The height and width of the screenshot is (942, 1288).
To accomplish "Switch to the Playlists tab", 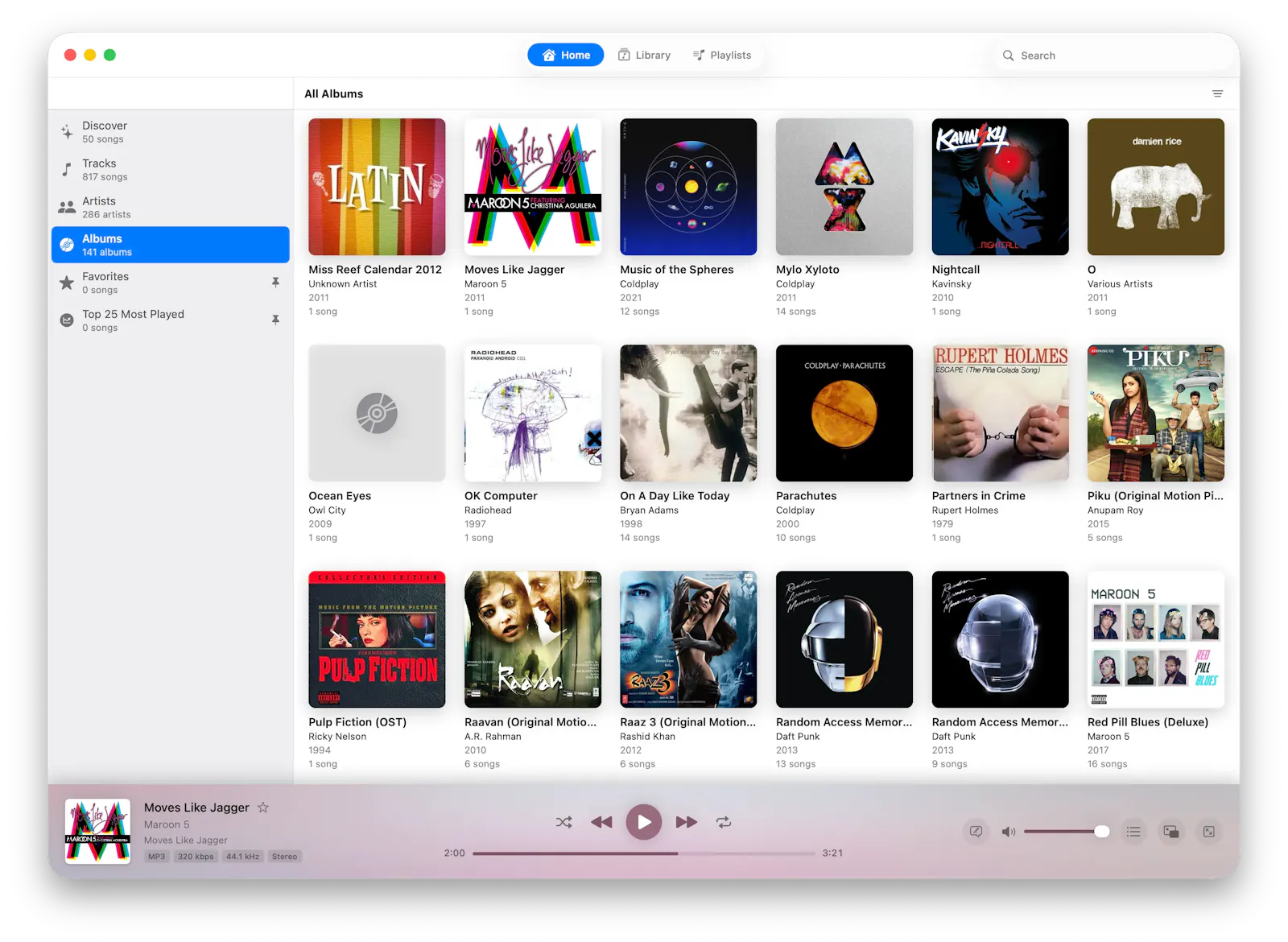I will click(722, 55).
